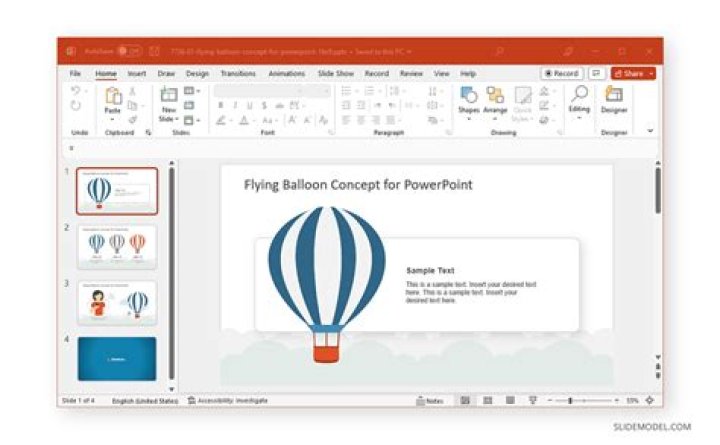Open the Paste dropdown arrow
Screen dimensions: 720x445
[112, 120]
